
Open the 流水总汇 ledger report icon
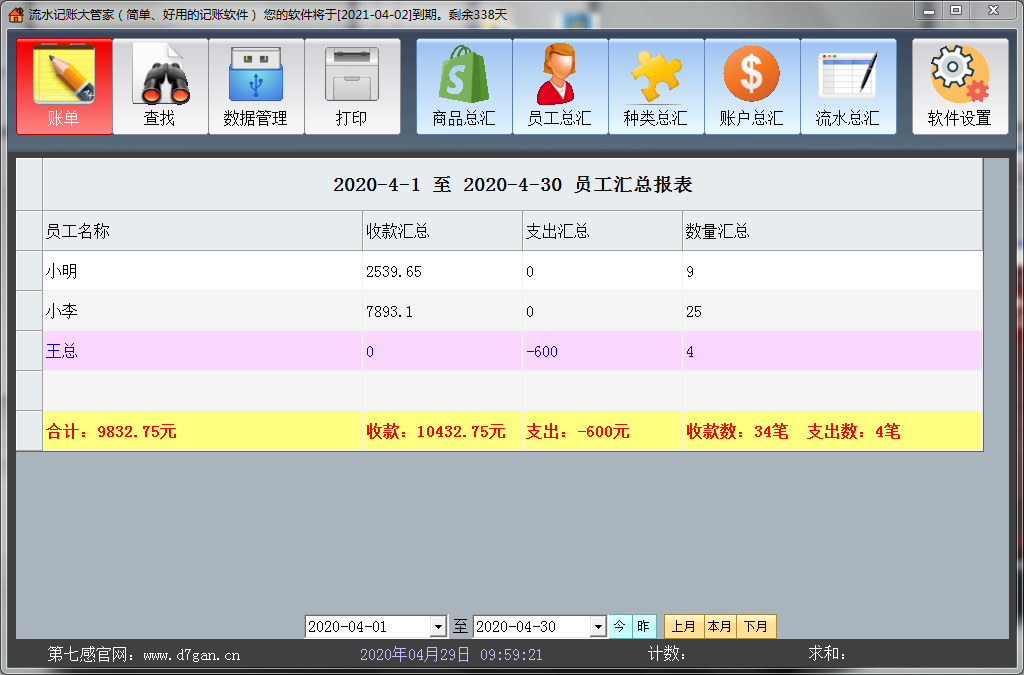[x=848, y=86]
